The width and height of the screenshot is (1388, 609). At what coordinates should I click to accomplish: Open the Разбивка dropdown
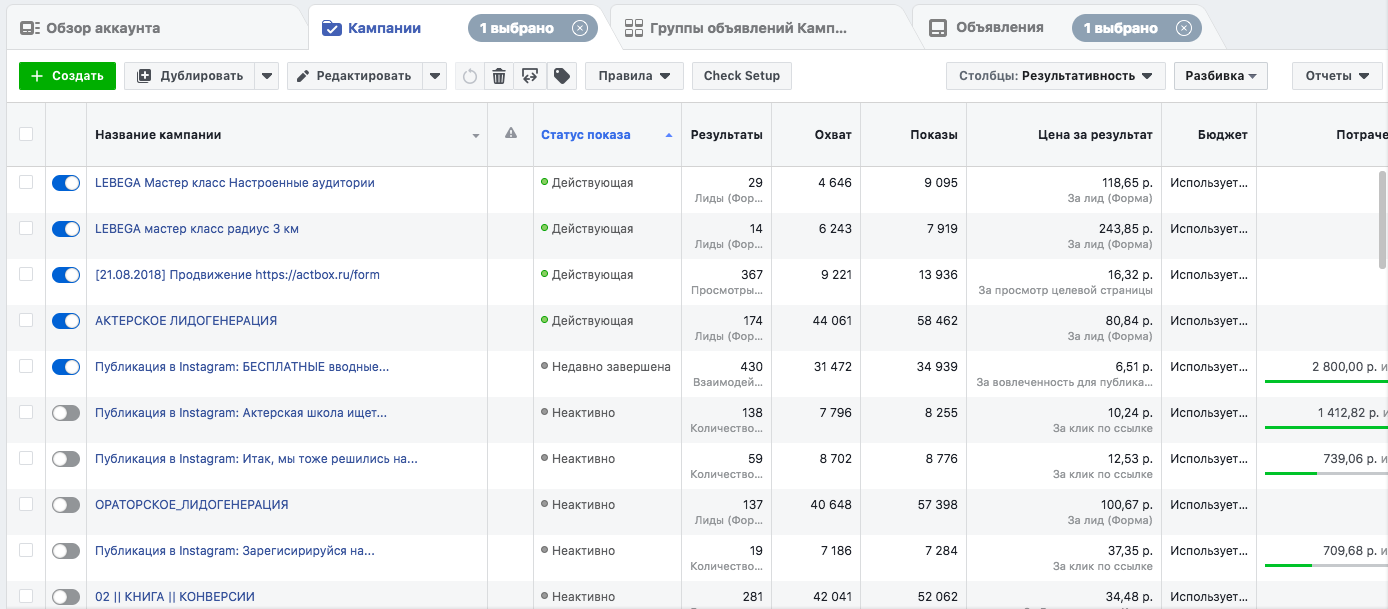[1220, 76]
